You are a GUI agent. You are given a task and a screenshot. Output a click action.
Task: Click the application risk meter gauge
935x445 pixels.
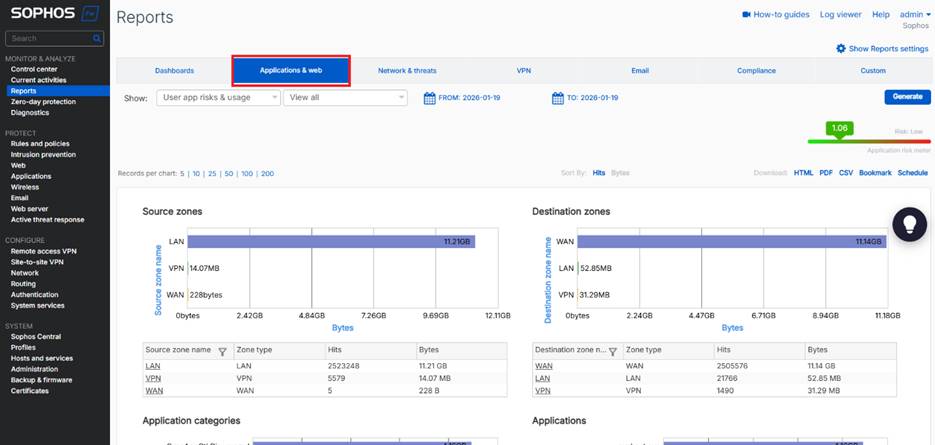pos(868,140)
